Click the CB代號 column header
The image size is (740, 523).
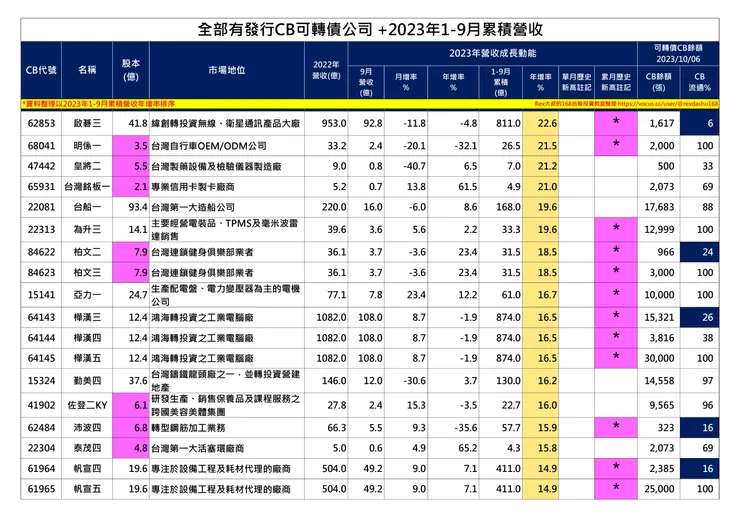tap(41, 70)
